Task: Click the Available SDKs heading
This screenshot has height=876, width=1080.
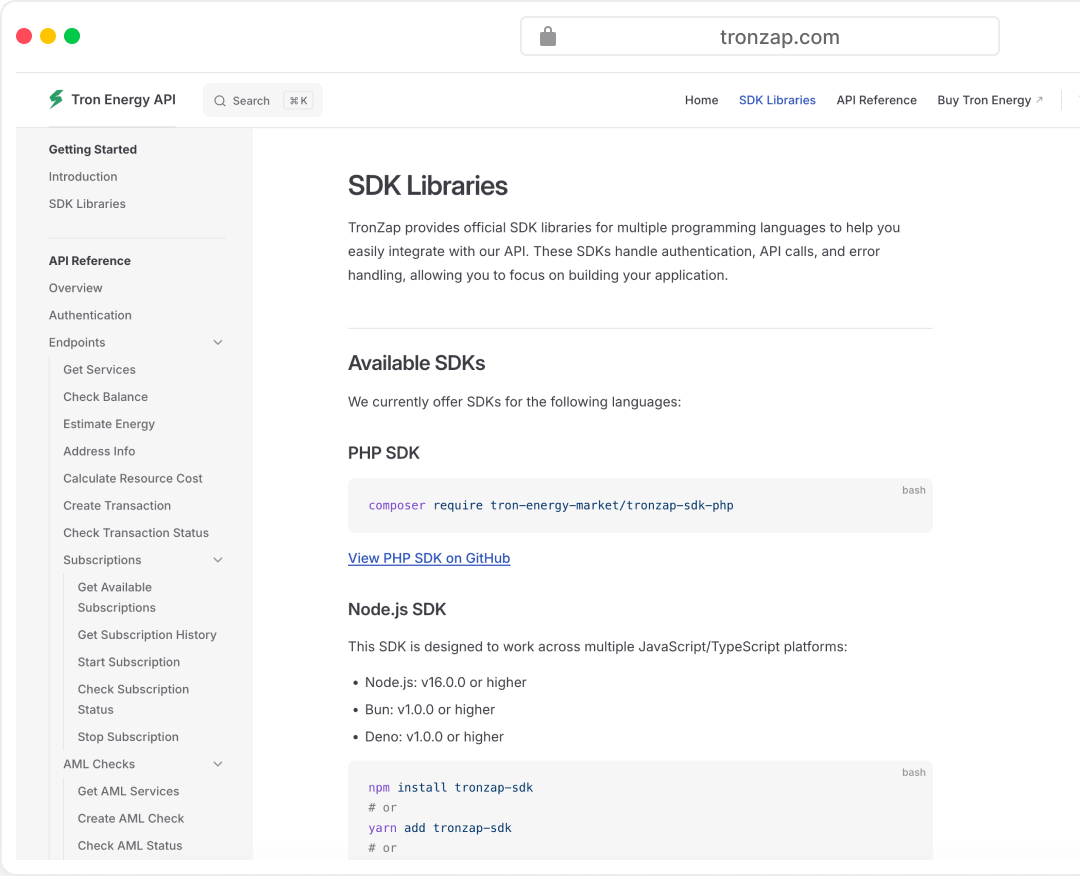Action: [x=417, y=363]
